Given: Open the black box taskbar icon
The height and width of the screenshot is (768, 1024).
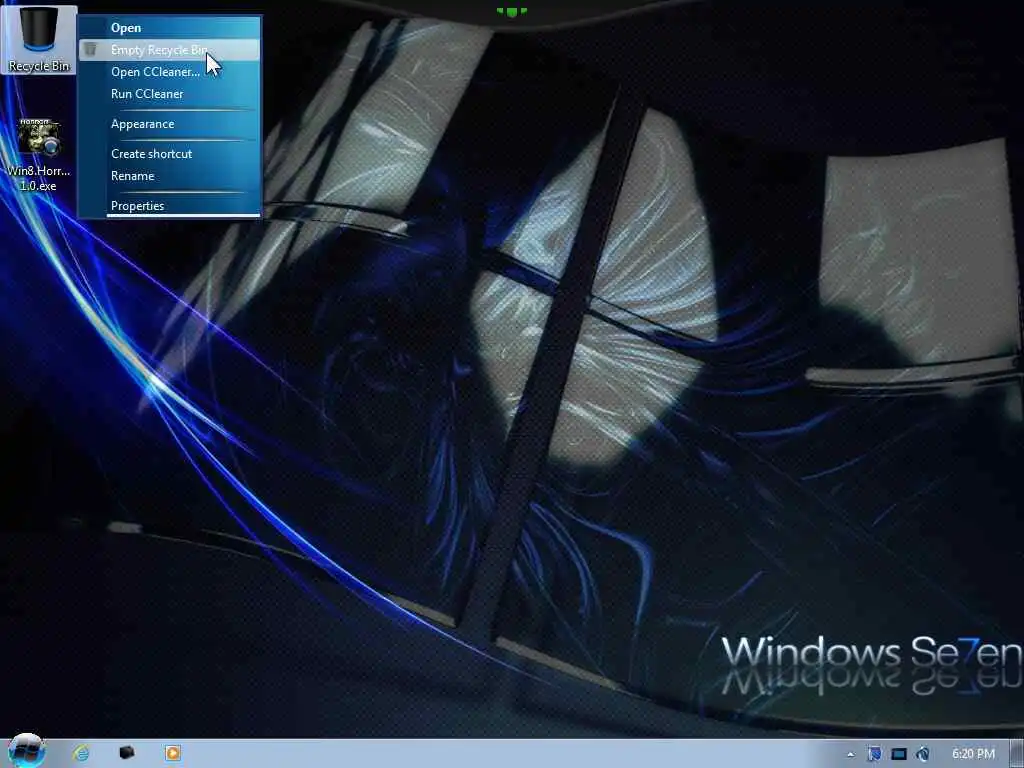Looking at the screenshot, I should pos(127,753).
